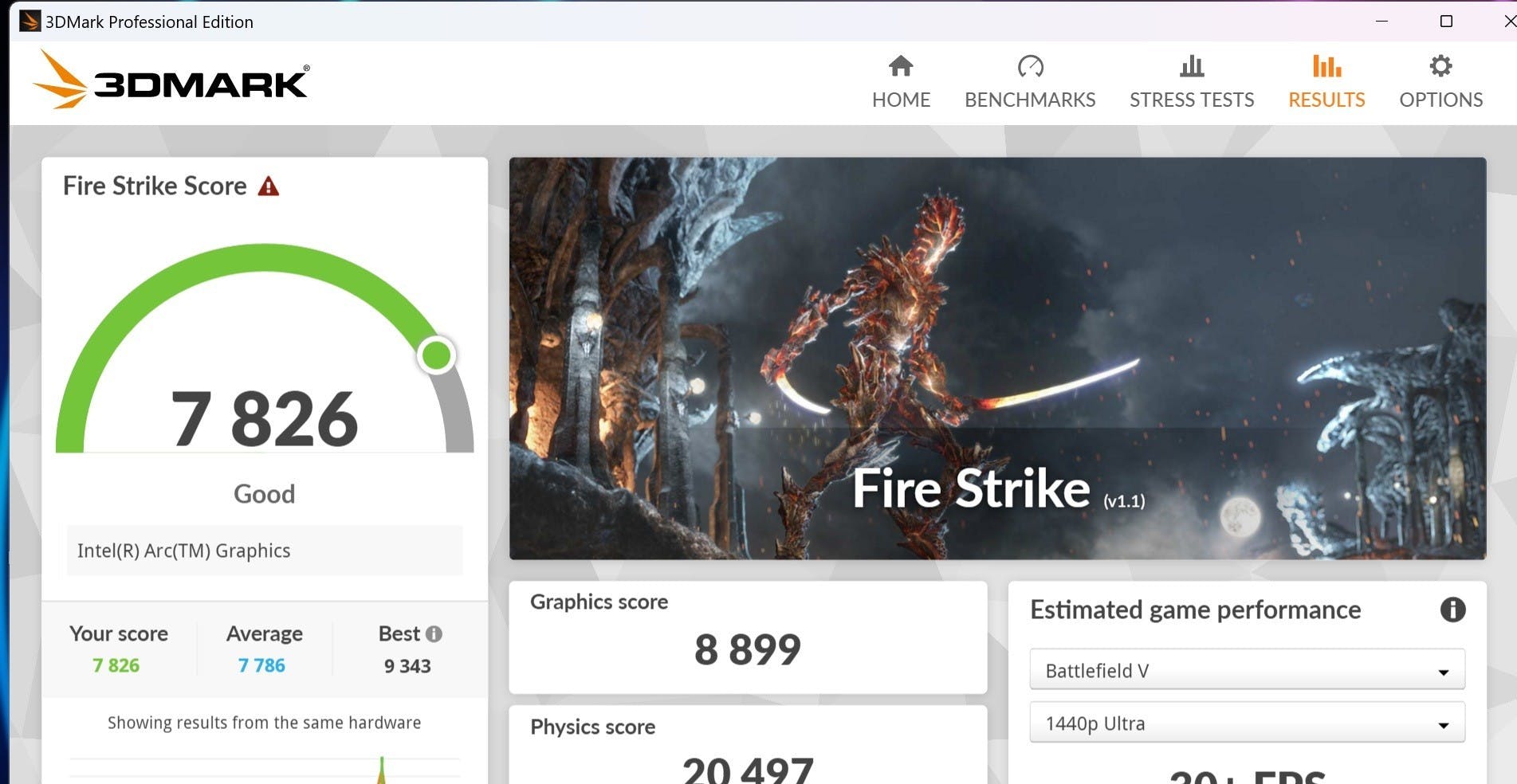This screenshot has height=784, width=1517.
Task: Click the Best score value 9 343
Action: point(407,666)
